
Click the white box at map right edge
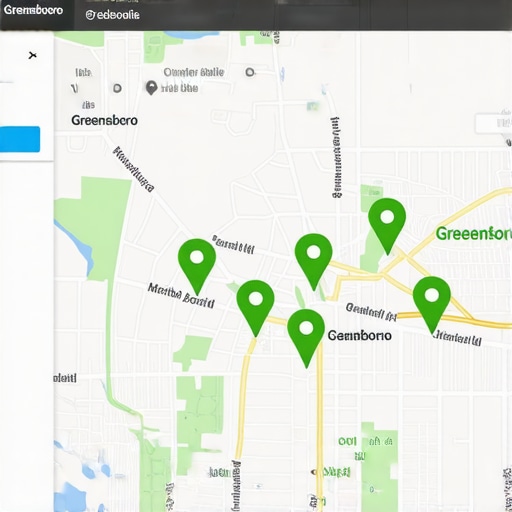point(493,123)
